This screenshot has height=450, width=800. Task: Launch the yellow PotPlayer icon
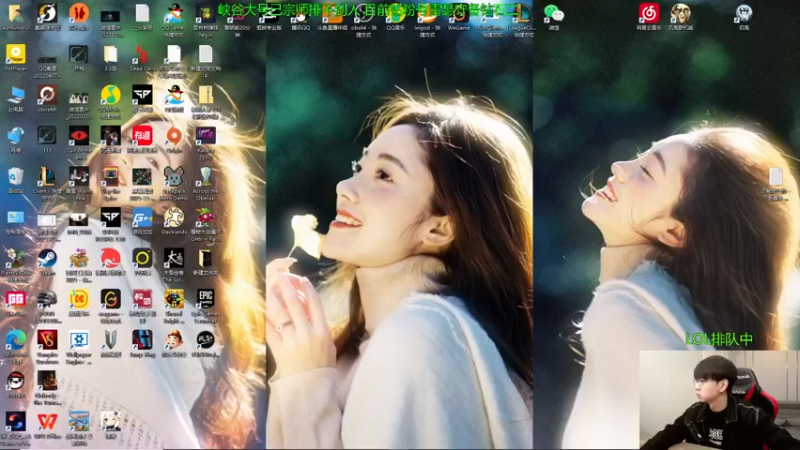pyautogui.click(x=15, y=54)
